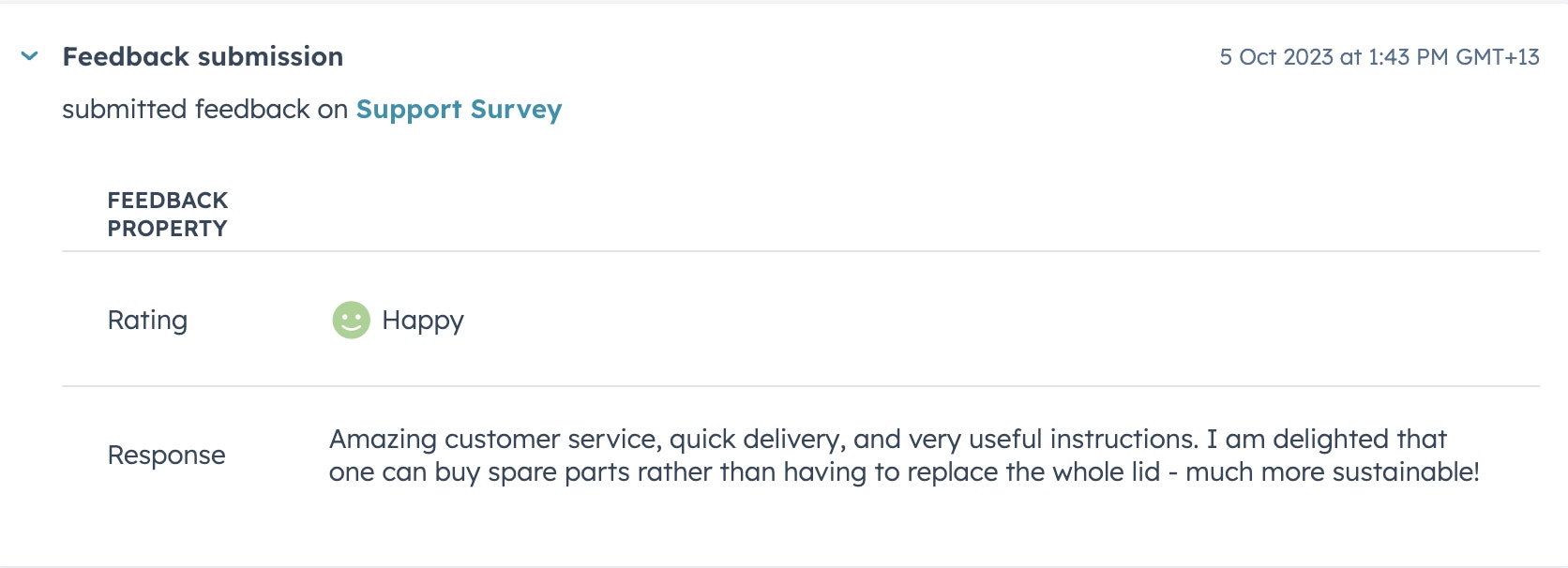Click the GMT+13 timezone label
The width and height of the screenshot is (1568, 568).
click(x=1498, y=57)
